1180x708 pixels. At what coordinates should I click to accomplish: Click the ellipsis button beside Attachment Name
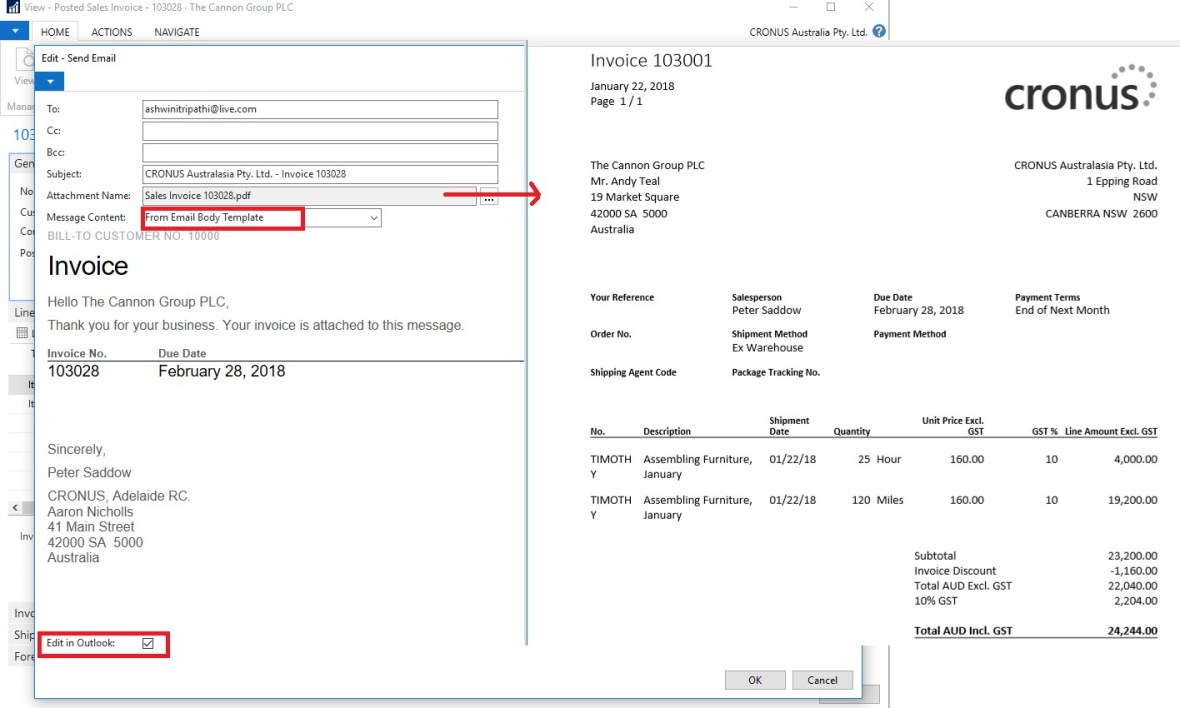[x=489, y=197]
